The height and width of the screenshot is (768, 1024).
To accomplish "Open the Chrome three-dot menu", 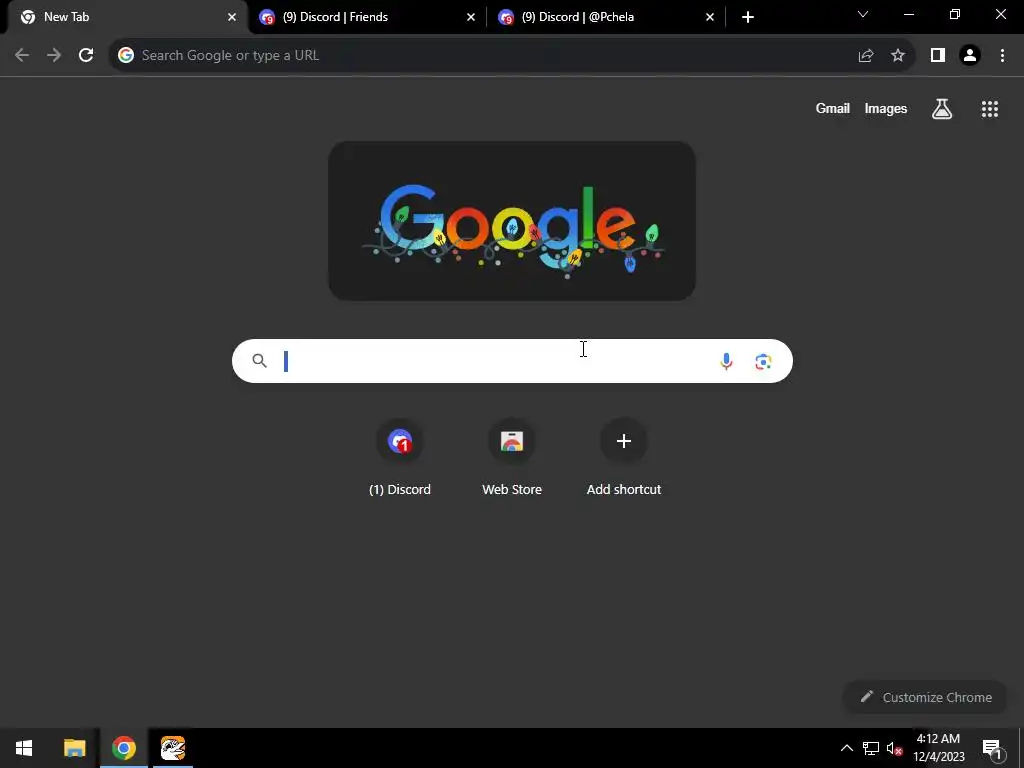I will pos(1002,56).
